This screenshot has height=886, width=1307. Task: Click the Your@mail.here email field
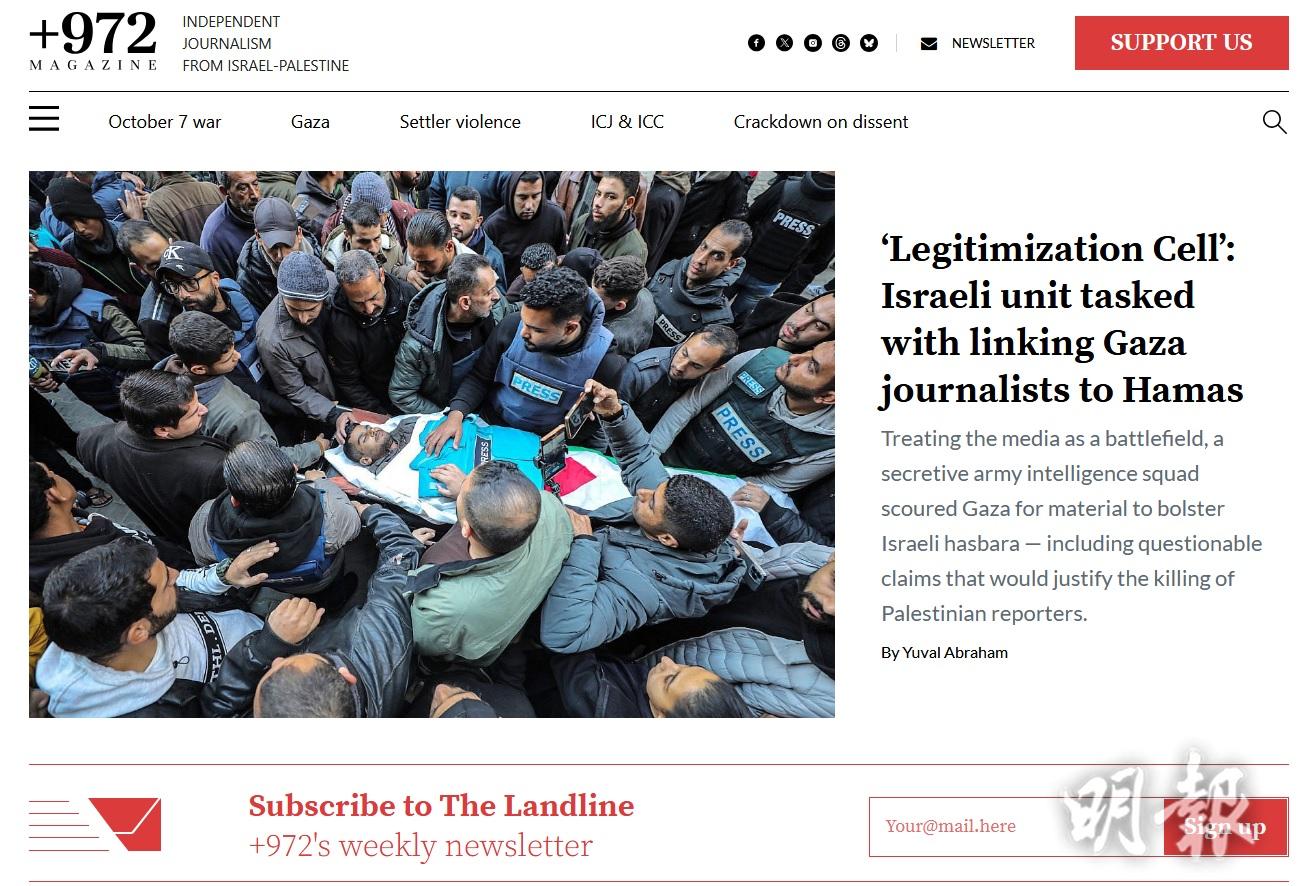click(x=1016, y=827)
